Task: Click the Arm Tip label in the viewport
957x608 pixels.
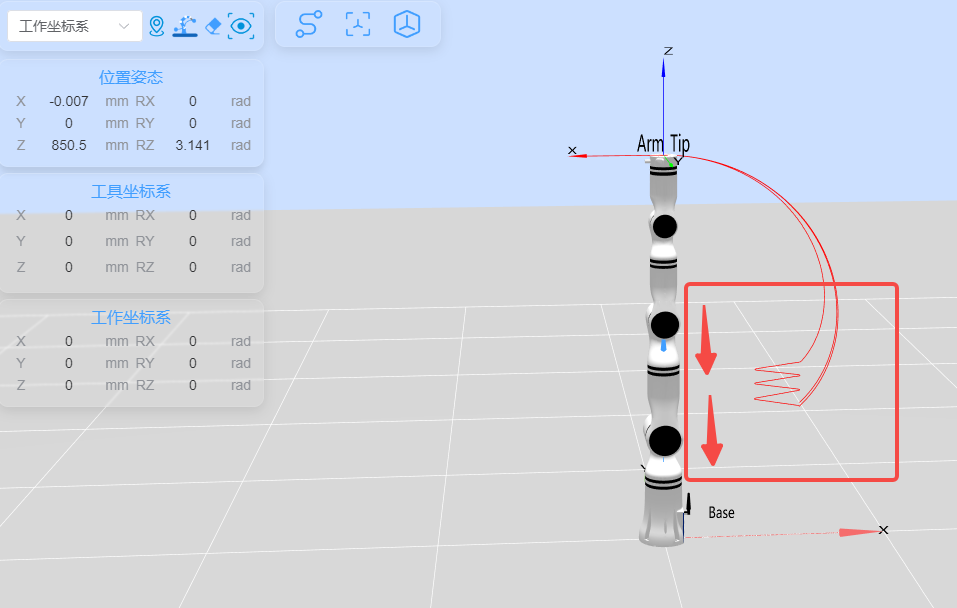Action: 663,144
